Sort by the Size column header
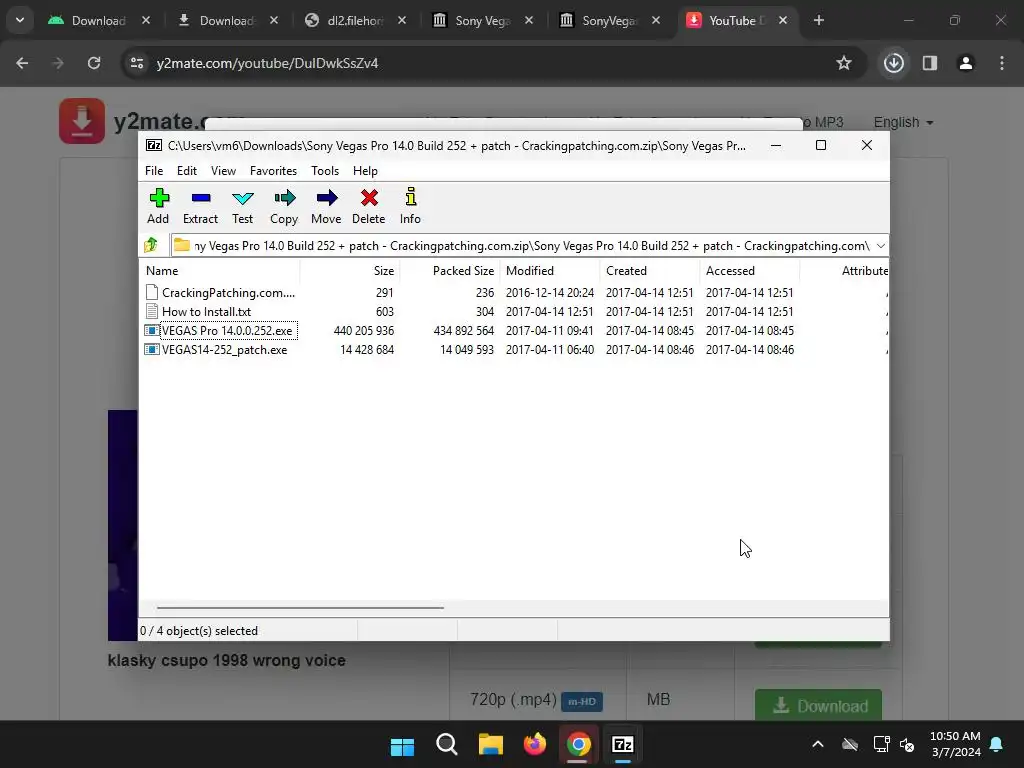This screenshot has height=768, width=1024. point(350,270)
